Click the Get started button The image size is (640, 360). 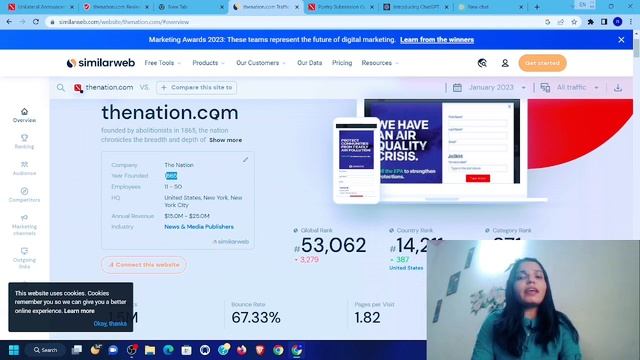[x=542, y=63]
